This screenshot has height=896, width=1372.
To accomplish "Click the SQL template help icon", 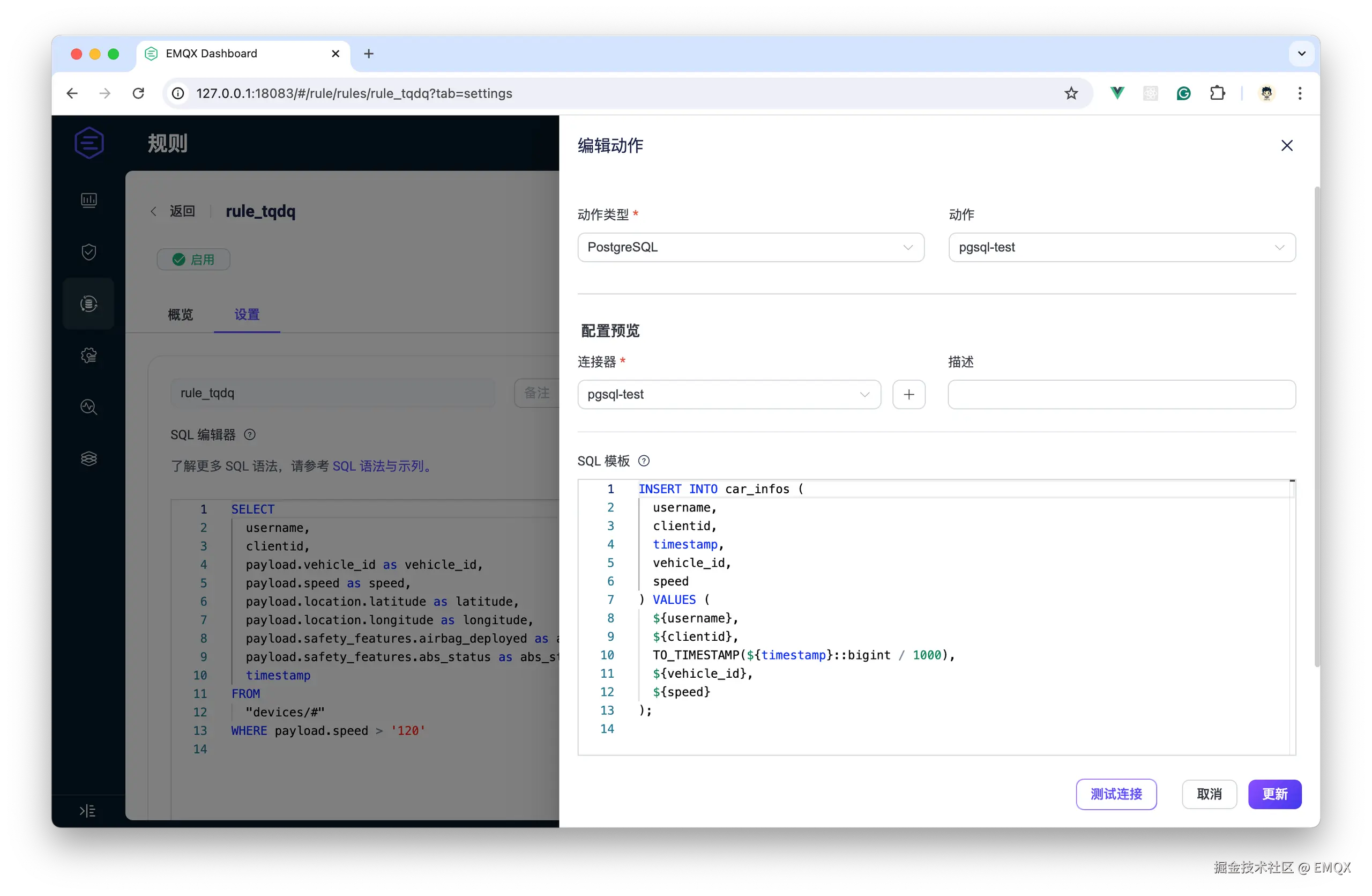I will pos(644,461).
